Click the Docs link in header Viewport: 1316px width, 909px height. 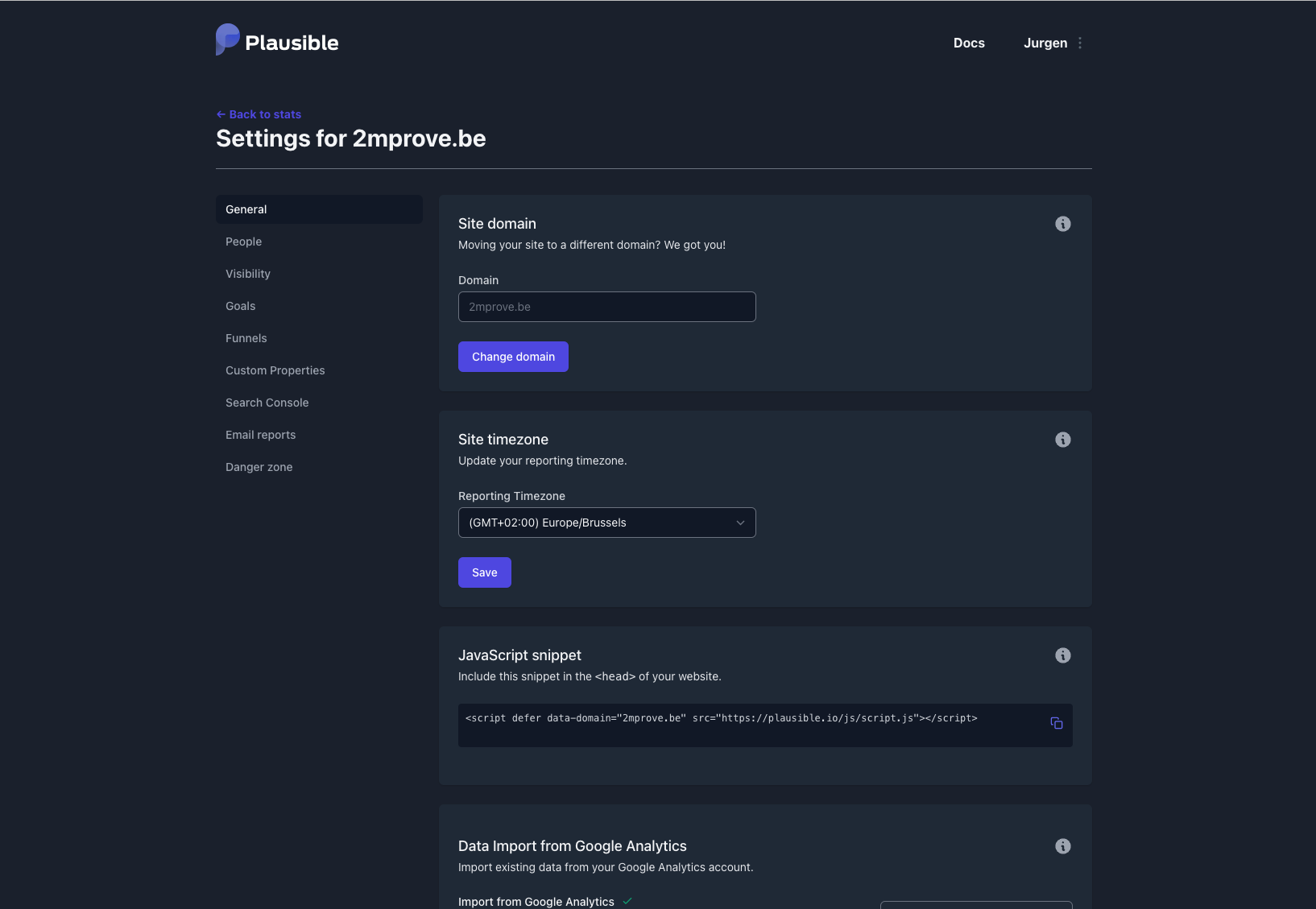(969, 43)
